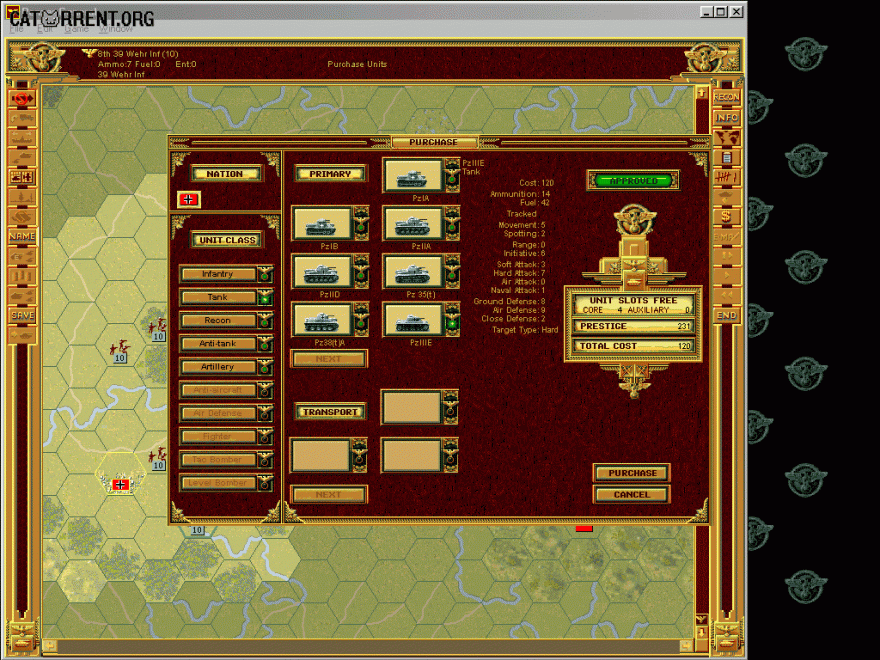The width and height of the screenshot is (880, 660).
Task: Click the "Cost: 120" stat line
Action: click(x=537, y=183)
